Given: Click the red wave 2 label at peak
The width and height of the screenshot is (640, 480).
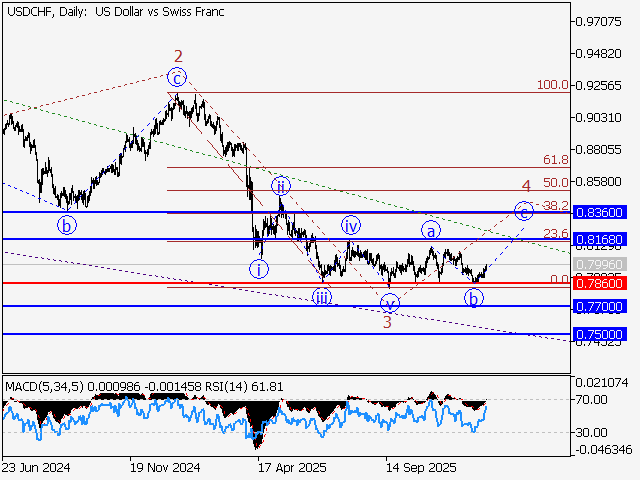Looking at the screenshot, I should [178, 57].
